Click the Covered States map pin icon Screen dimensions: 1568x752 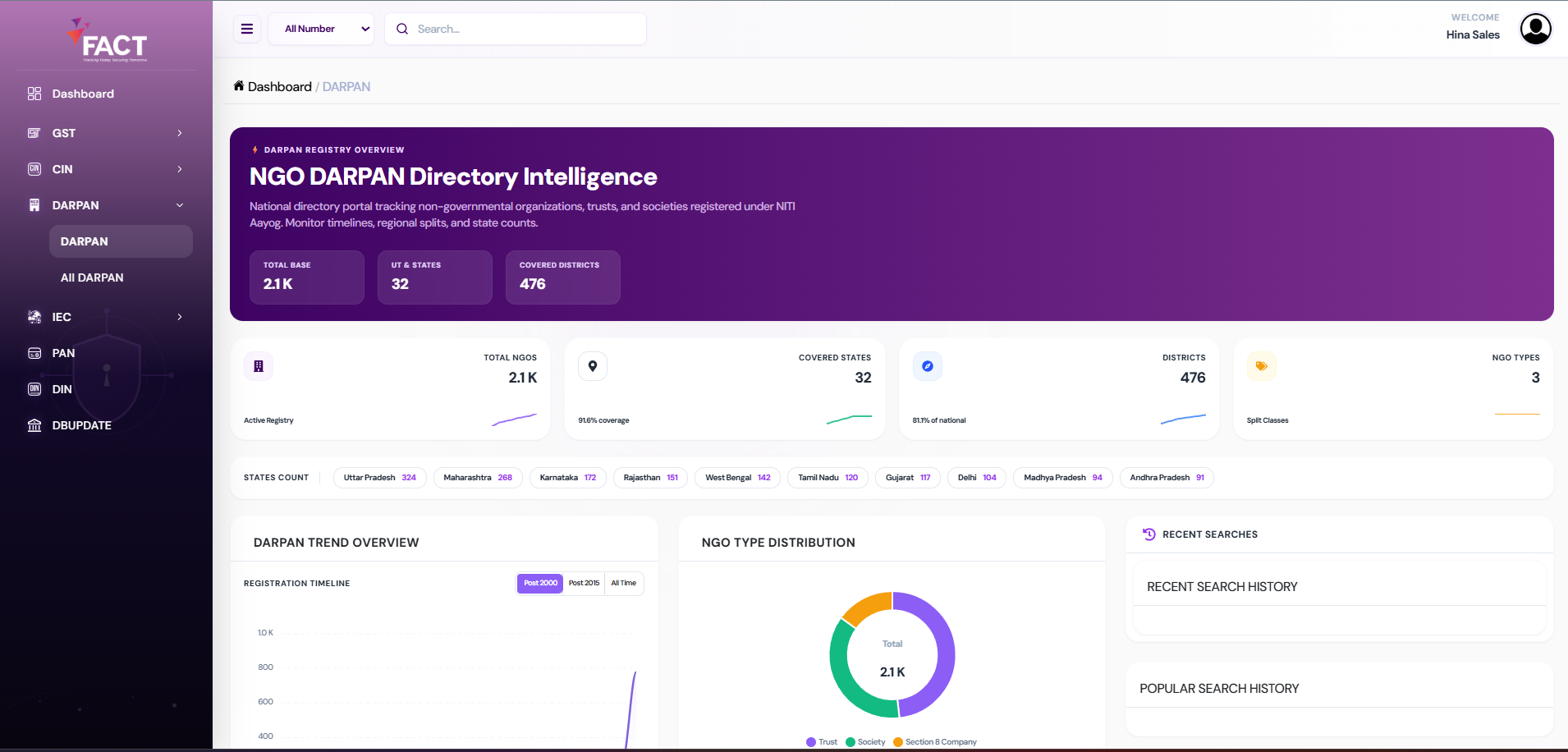pos(593,366)
